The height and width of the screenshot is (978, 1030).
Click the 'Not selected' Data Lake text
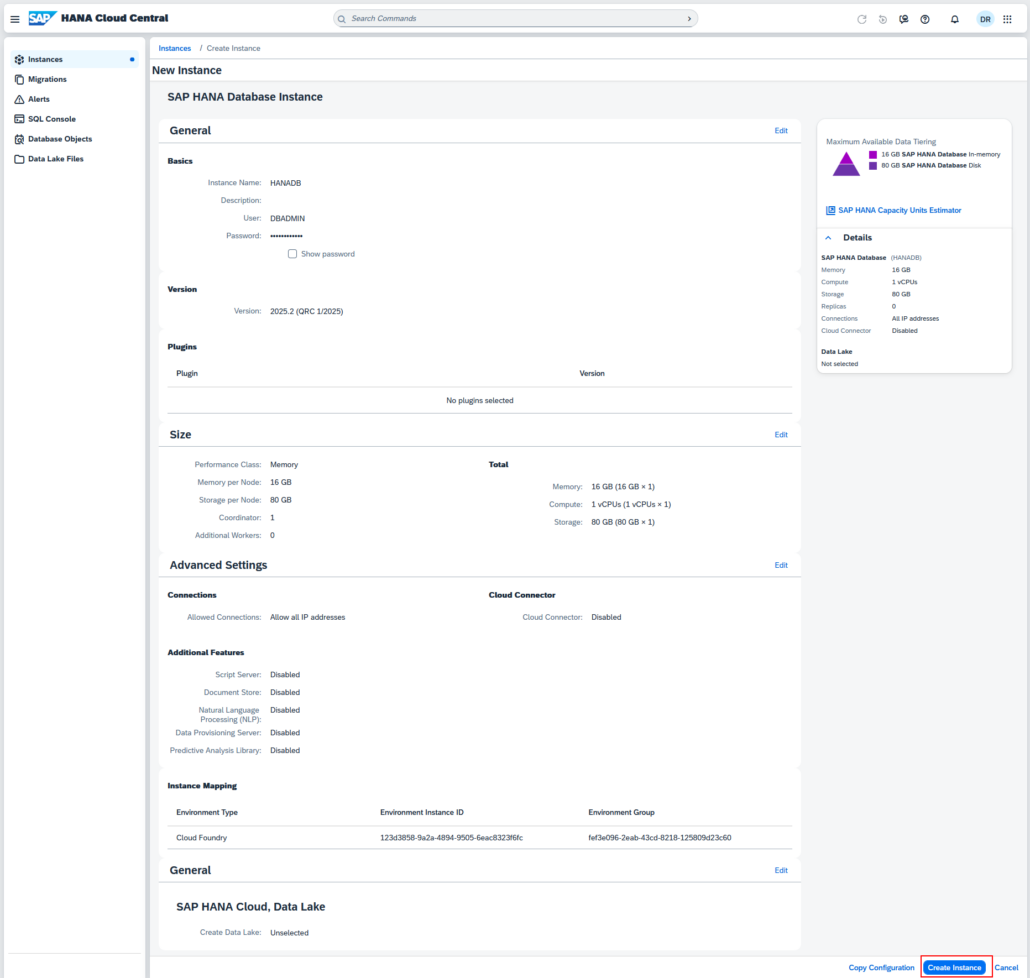point(840,364)
